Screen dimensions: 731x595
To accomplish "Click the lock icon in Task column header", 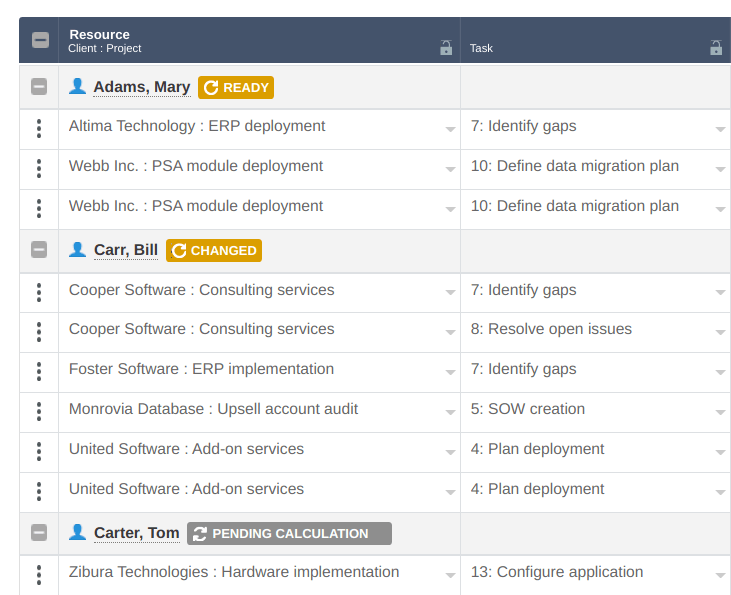I will [716, 48].
